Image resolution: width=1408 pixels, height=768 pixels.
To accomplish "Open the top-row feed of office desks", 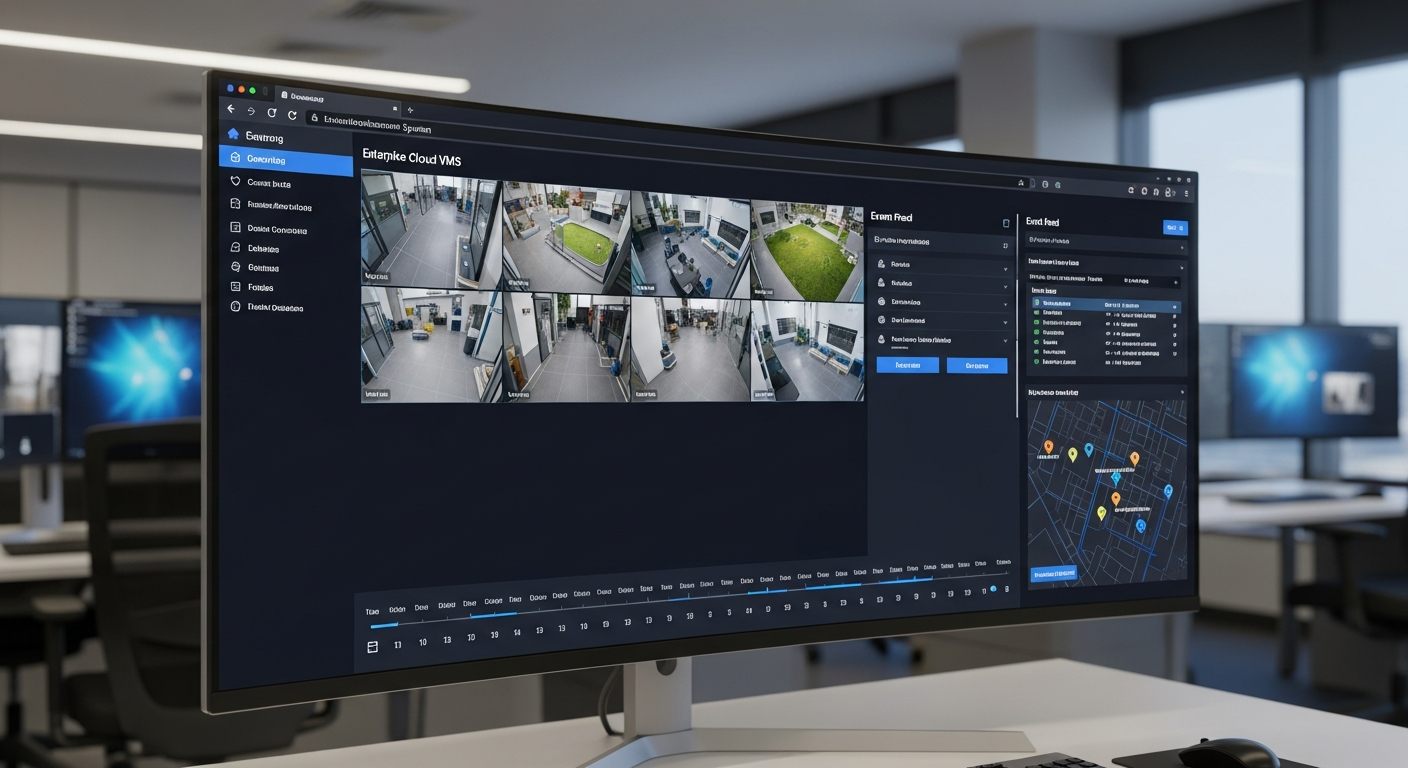I will (x=690, y=246).
